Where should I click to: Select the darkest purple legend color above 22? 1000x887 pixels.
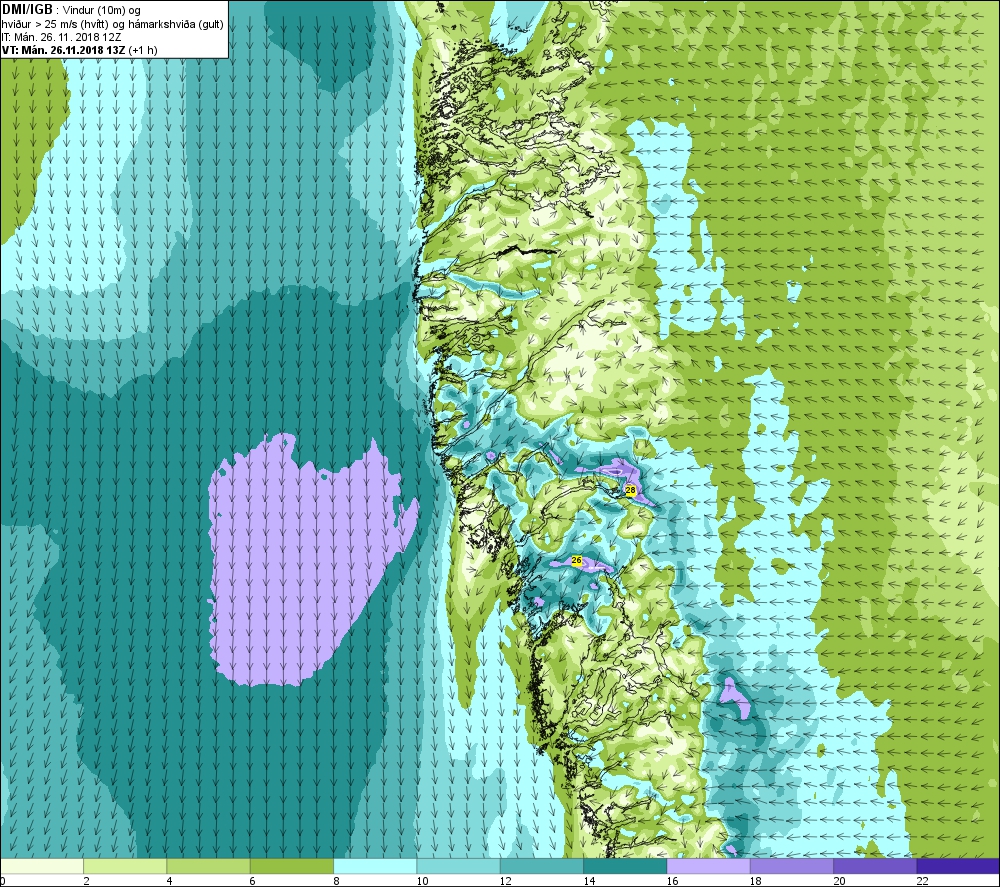point(958,866)
